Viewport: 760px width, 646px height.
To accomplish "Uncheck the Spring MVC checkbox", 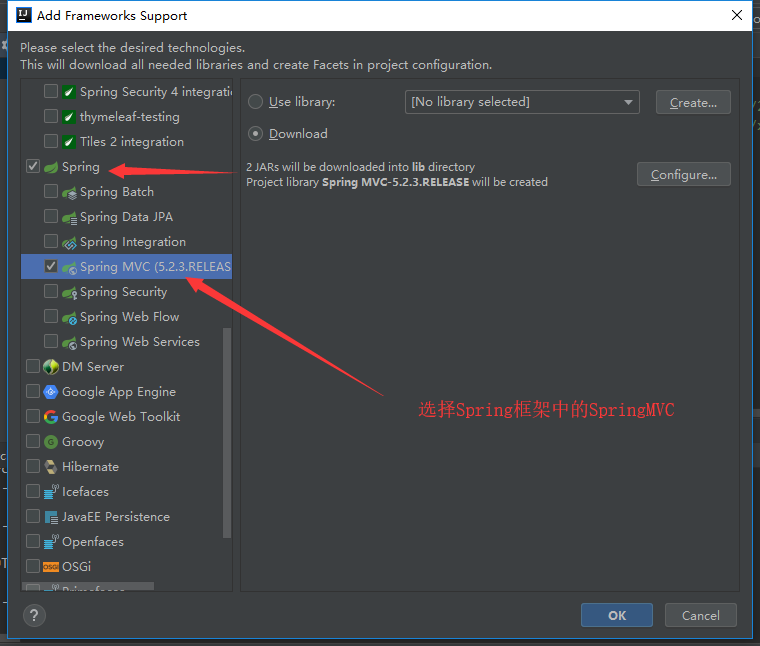I will click(x=51, y=266).
